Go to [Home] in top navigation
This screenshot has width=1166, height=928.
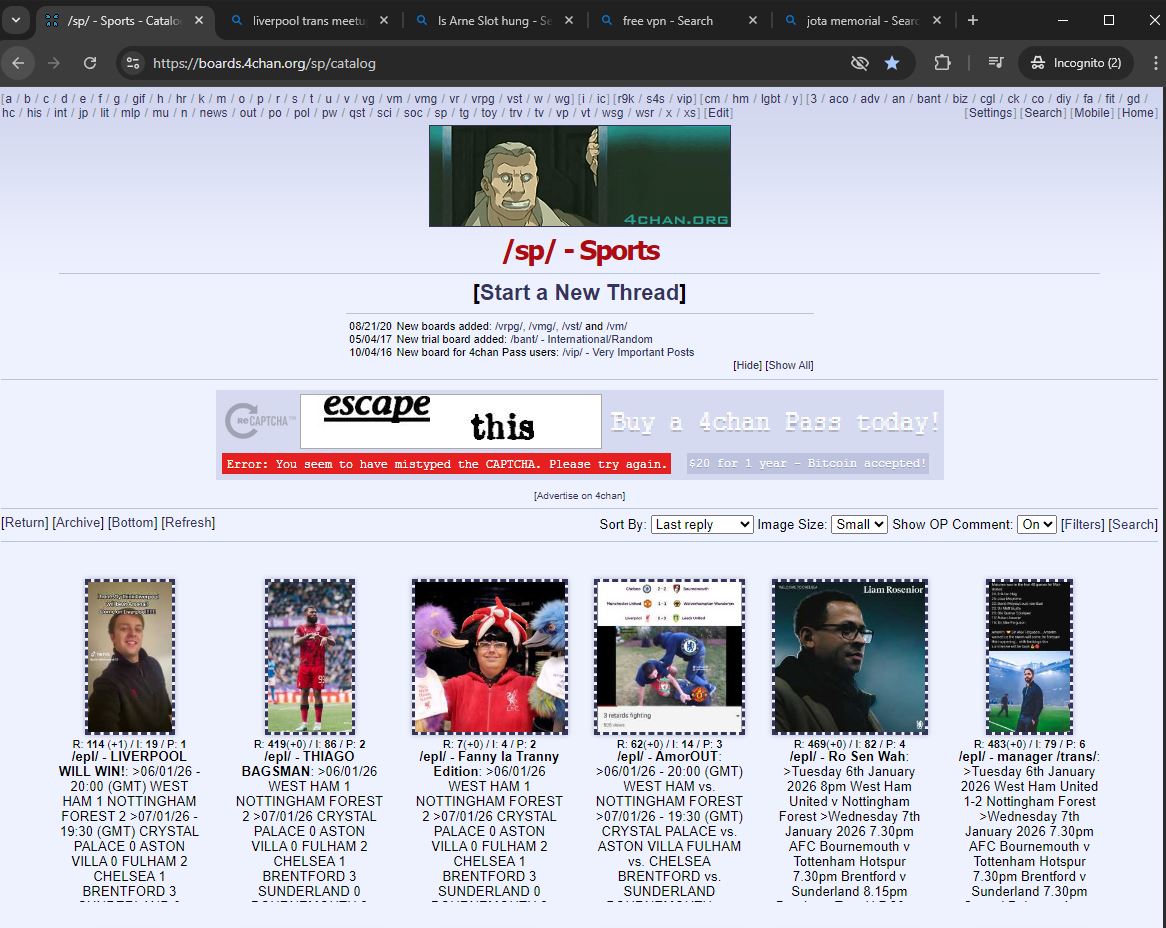click(1138, 113)
